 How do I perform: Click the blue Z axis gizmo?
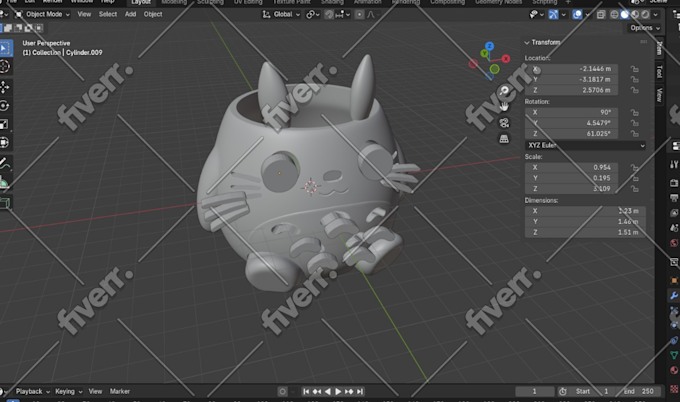(490, 46)
